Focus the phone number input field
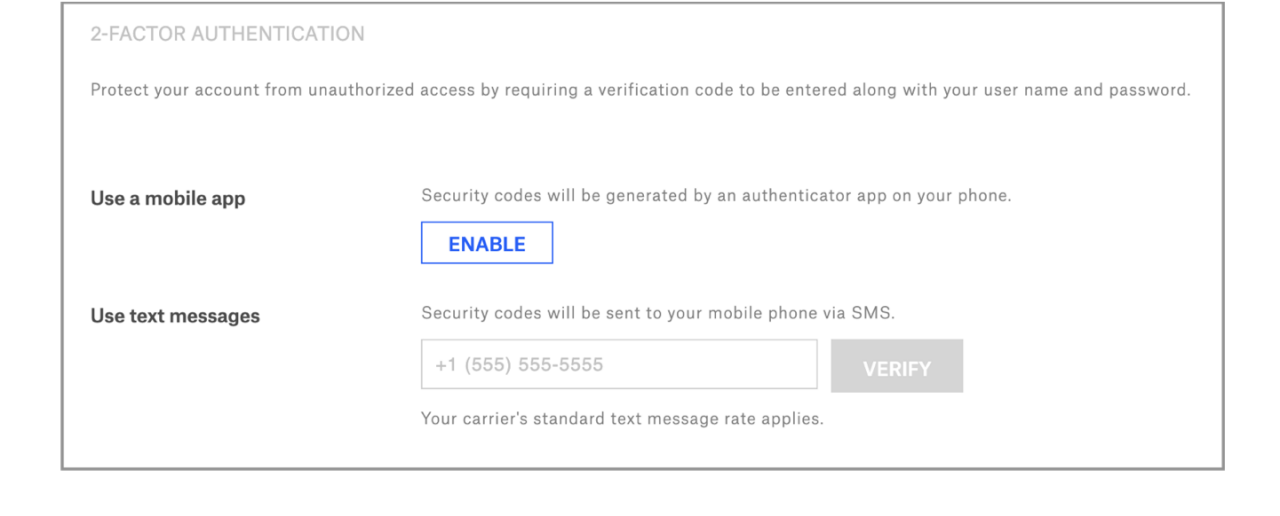The height and width of the screenshot is (516, 1280). pos(619,365)
